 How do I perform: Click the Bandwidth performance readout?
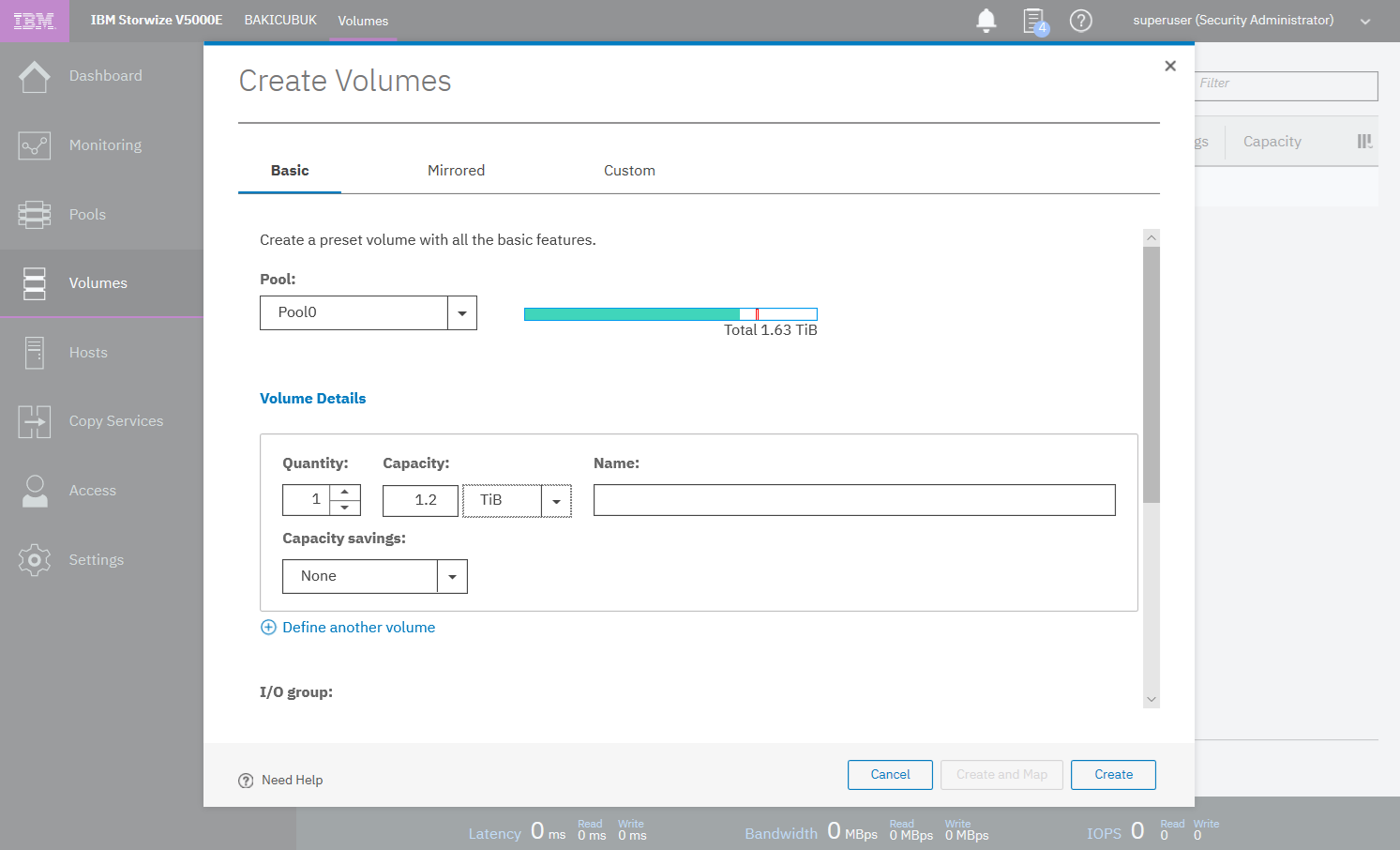coord(866,831)
